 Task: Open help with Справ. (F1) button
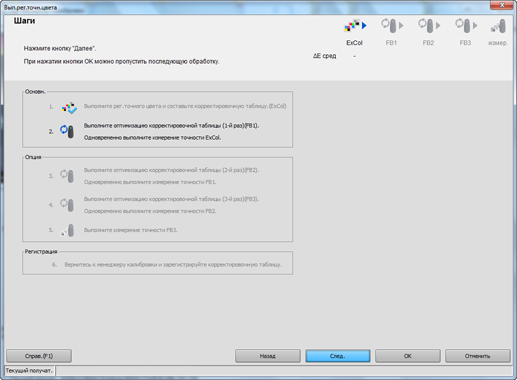(39, 356)
